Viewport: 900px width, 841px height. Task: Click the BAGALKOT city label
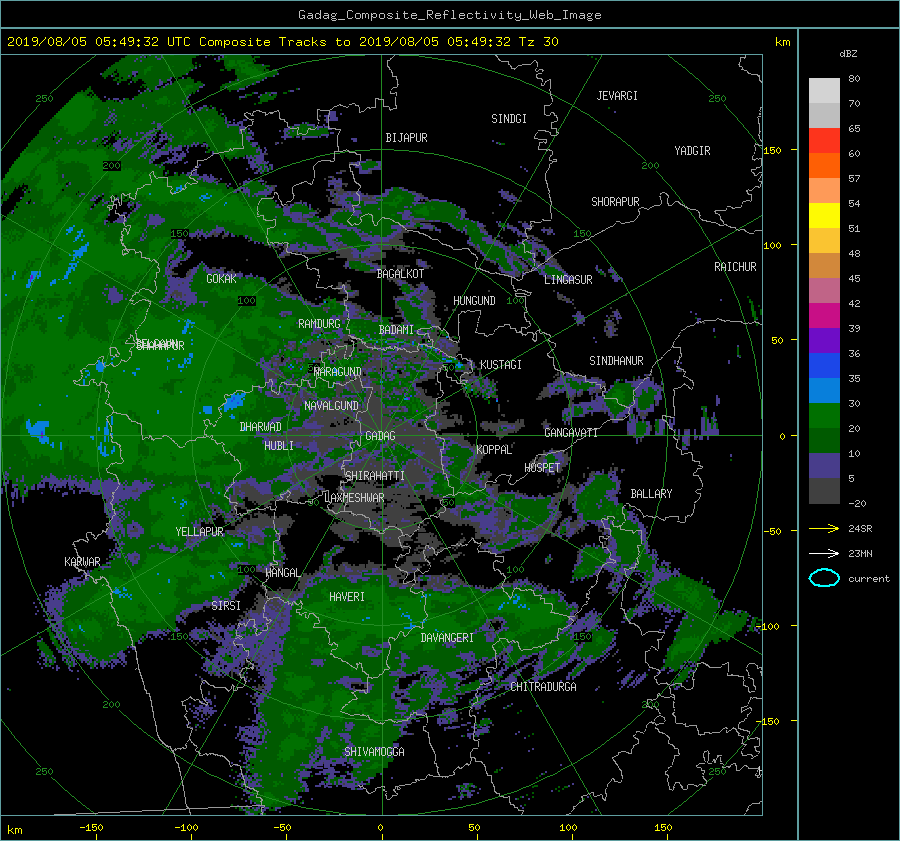(400, 274)
